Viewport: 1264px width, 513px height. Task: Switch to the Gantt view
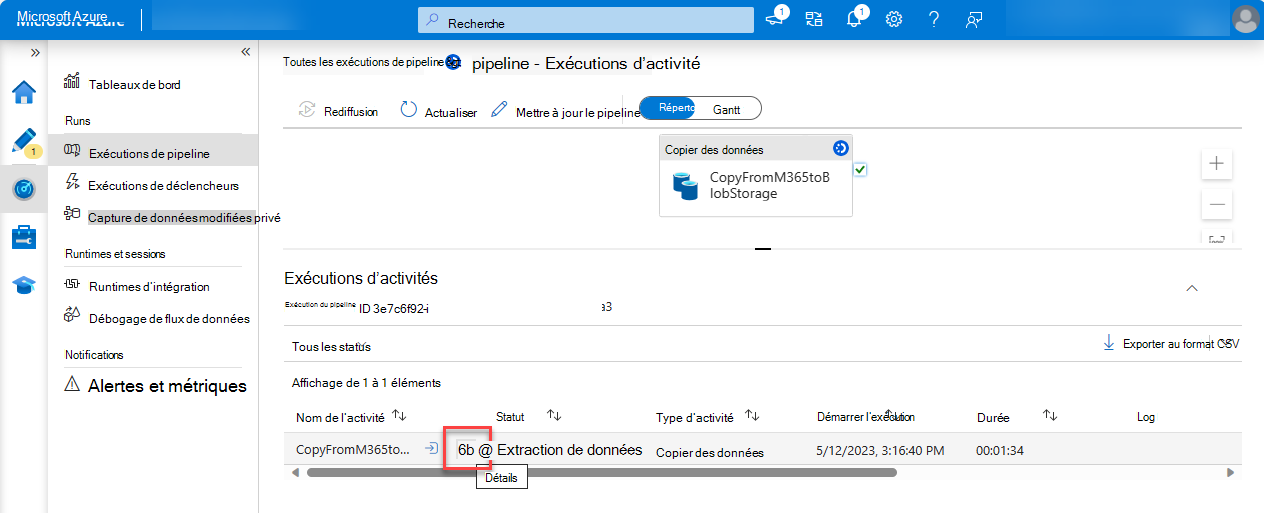pyautogui.click(x=727, y=109)
